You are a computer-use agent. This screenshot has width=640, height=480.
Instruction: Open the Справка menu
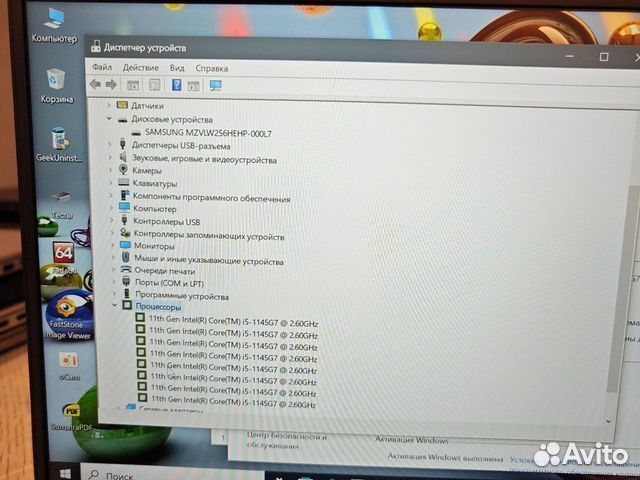tap(211, 69)
